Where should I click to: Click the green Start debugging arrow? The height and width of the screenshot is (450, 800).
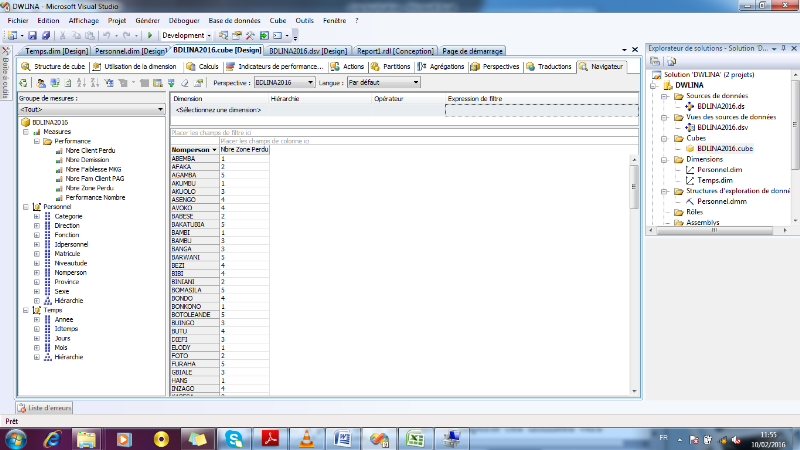(x=150, y=35)
